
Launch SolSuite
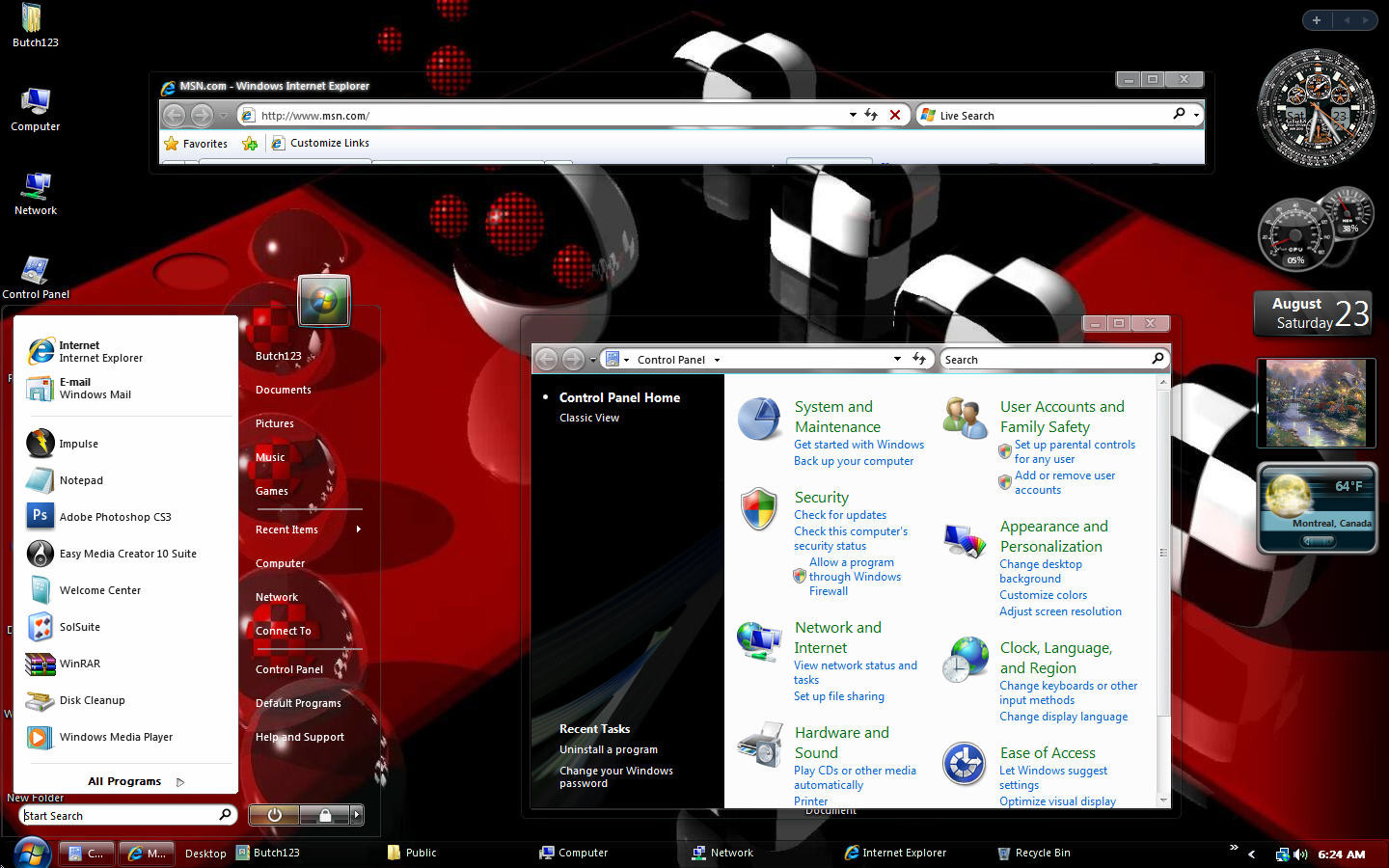[x=127, y=627]
